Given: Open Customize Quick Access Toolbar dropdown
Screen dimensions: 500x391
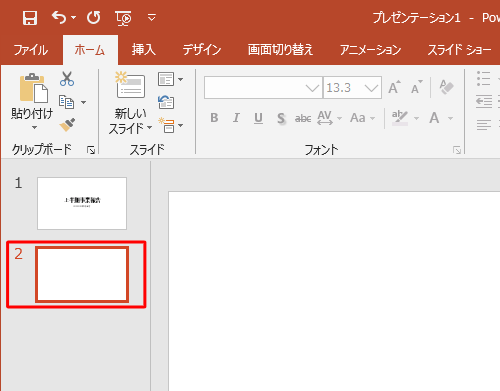Looking at the screenshot, I should tap(152, 17).
